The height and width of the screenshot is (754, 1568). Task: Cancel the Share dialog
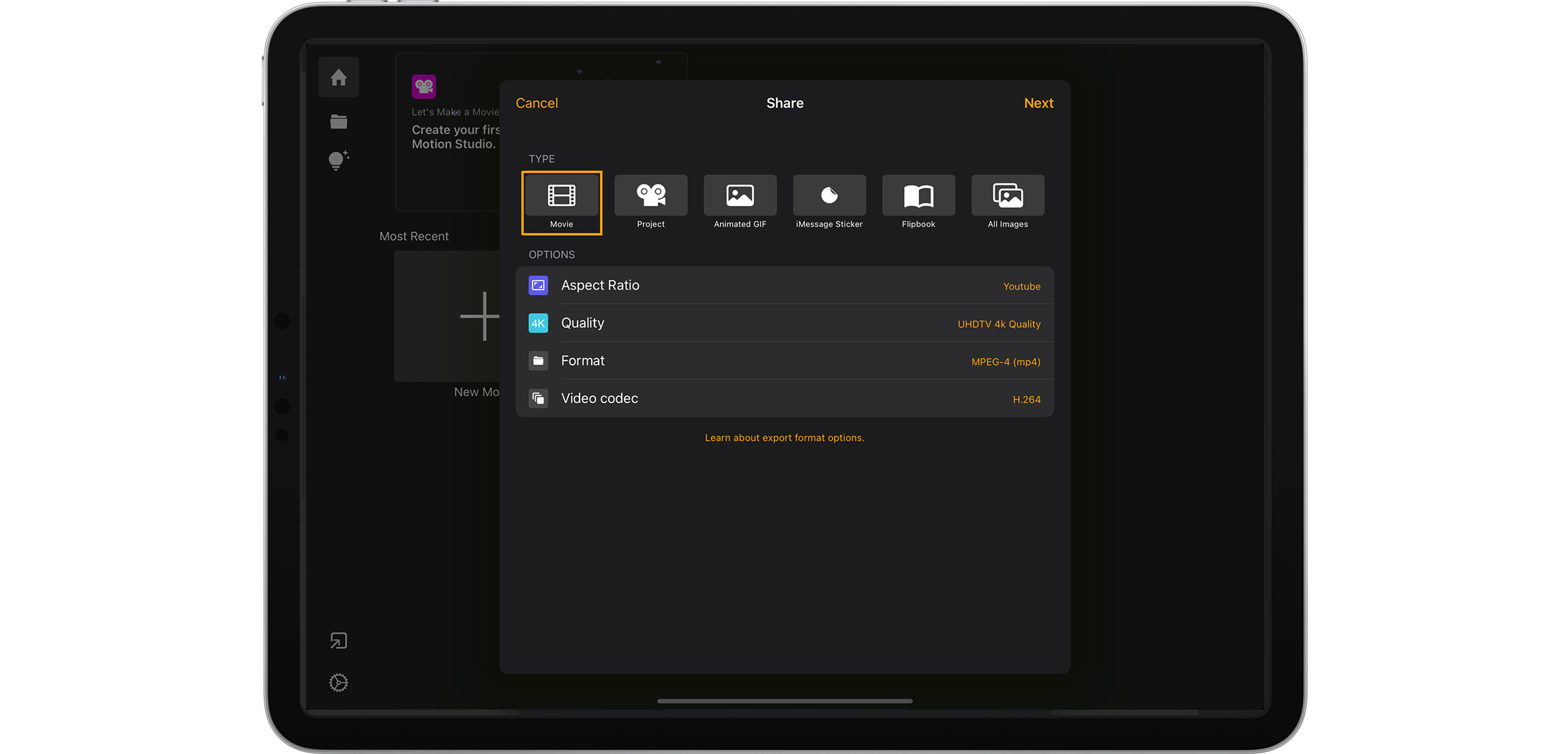click(537, 103)
